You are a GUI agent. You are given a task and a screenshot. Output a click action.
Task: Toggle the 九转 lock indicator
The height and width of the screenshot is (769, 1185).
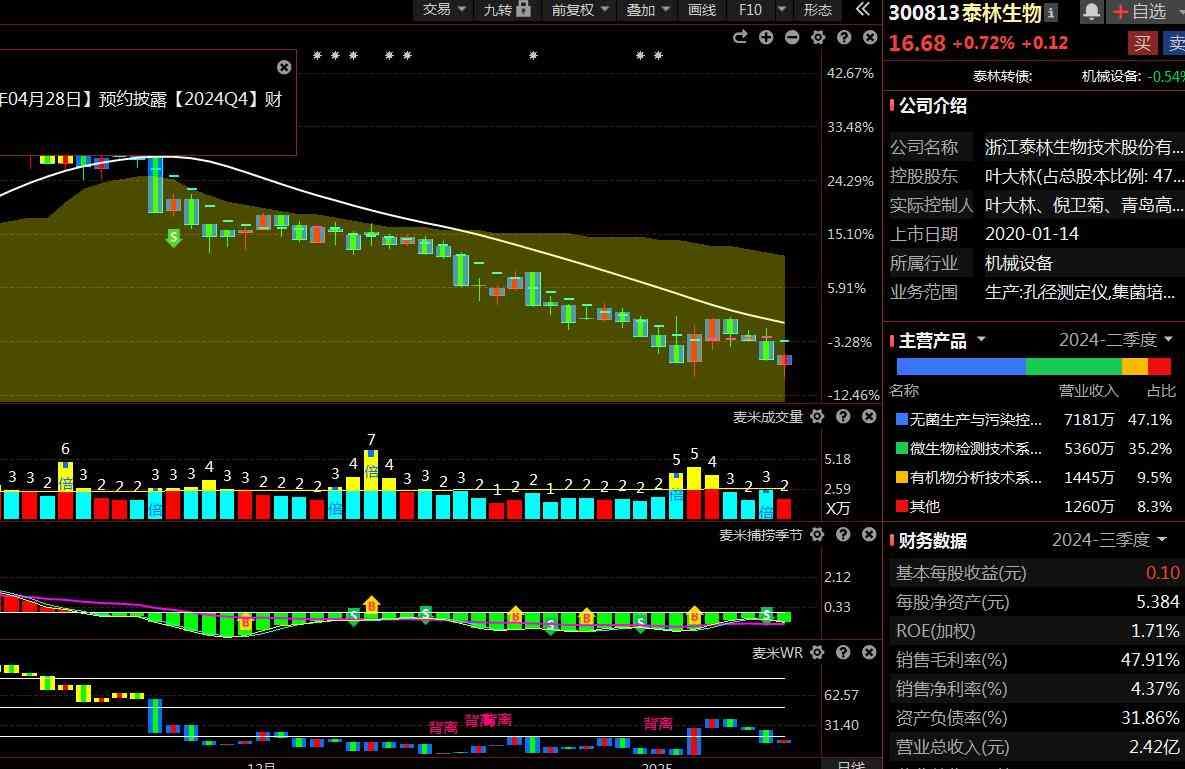point(507,10)
